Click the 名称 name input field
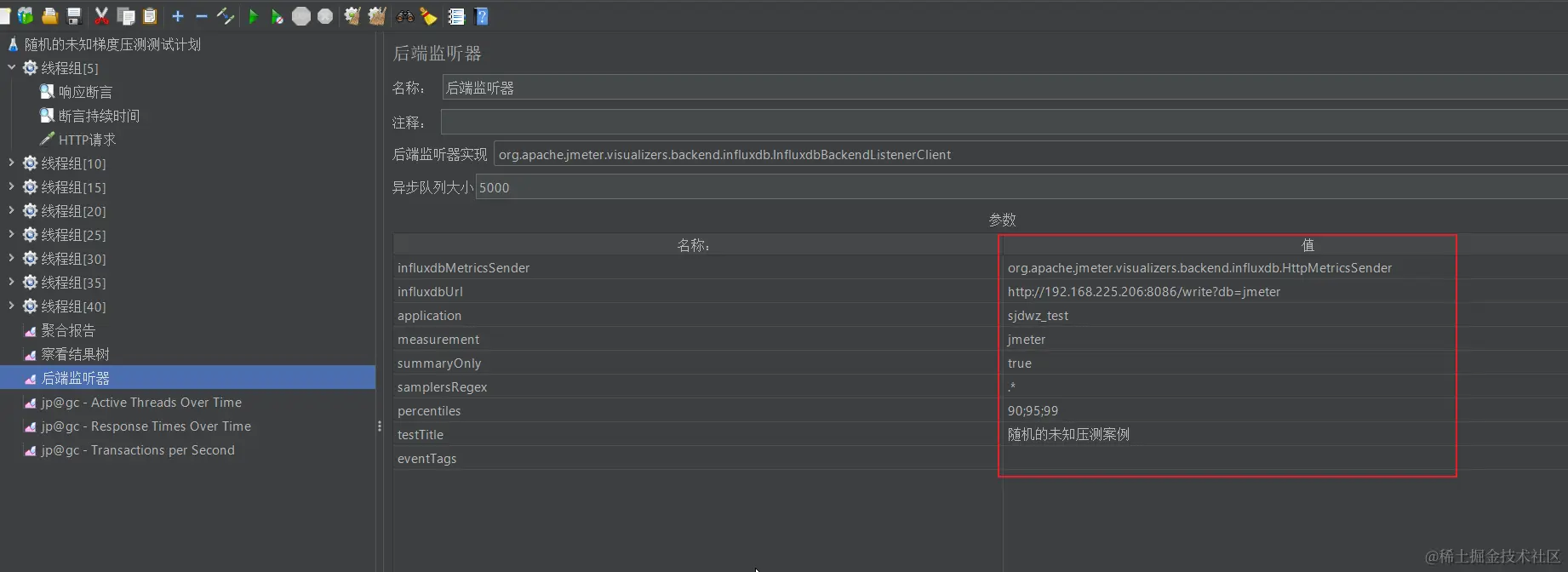This screenshot has width=1568, height=572. pyautogui.click(x=1004, y=88)
